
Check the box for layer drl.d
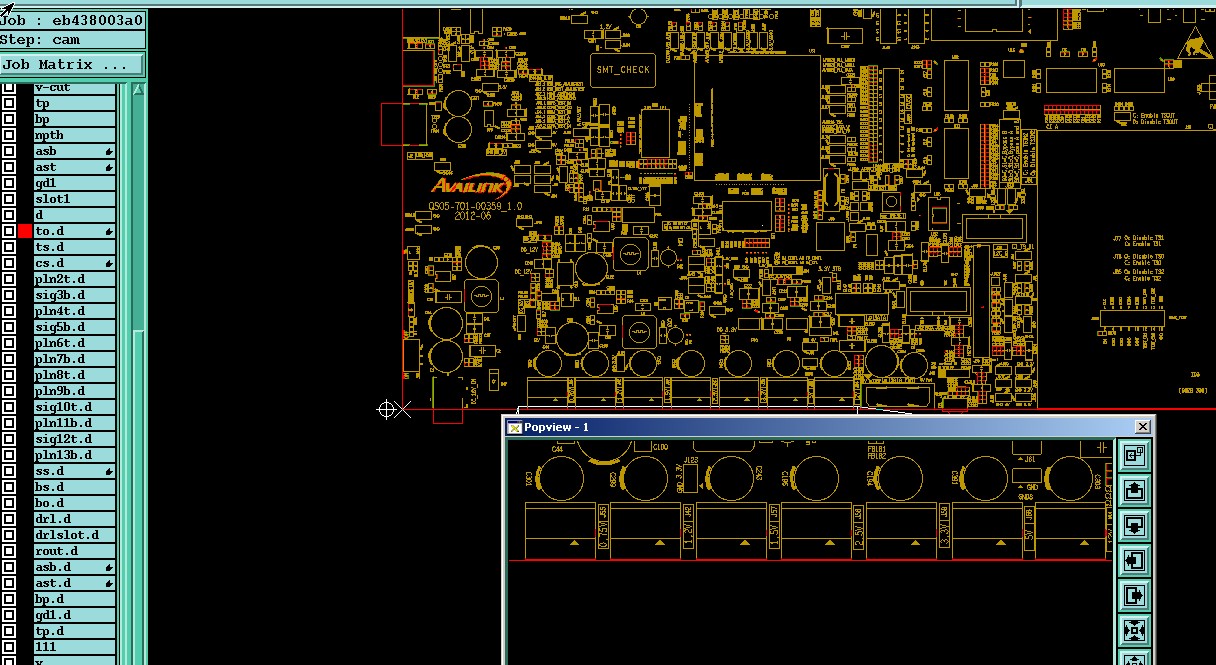pyautogui.click(x=9, y=519)
